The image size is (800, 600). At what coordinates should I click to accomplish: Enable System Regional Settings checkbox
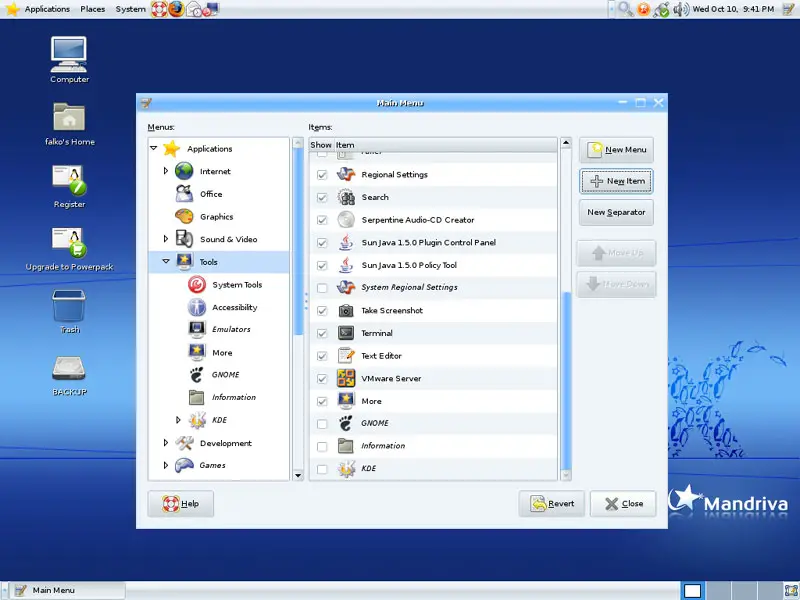point(322,288)
